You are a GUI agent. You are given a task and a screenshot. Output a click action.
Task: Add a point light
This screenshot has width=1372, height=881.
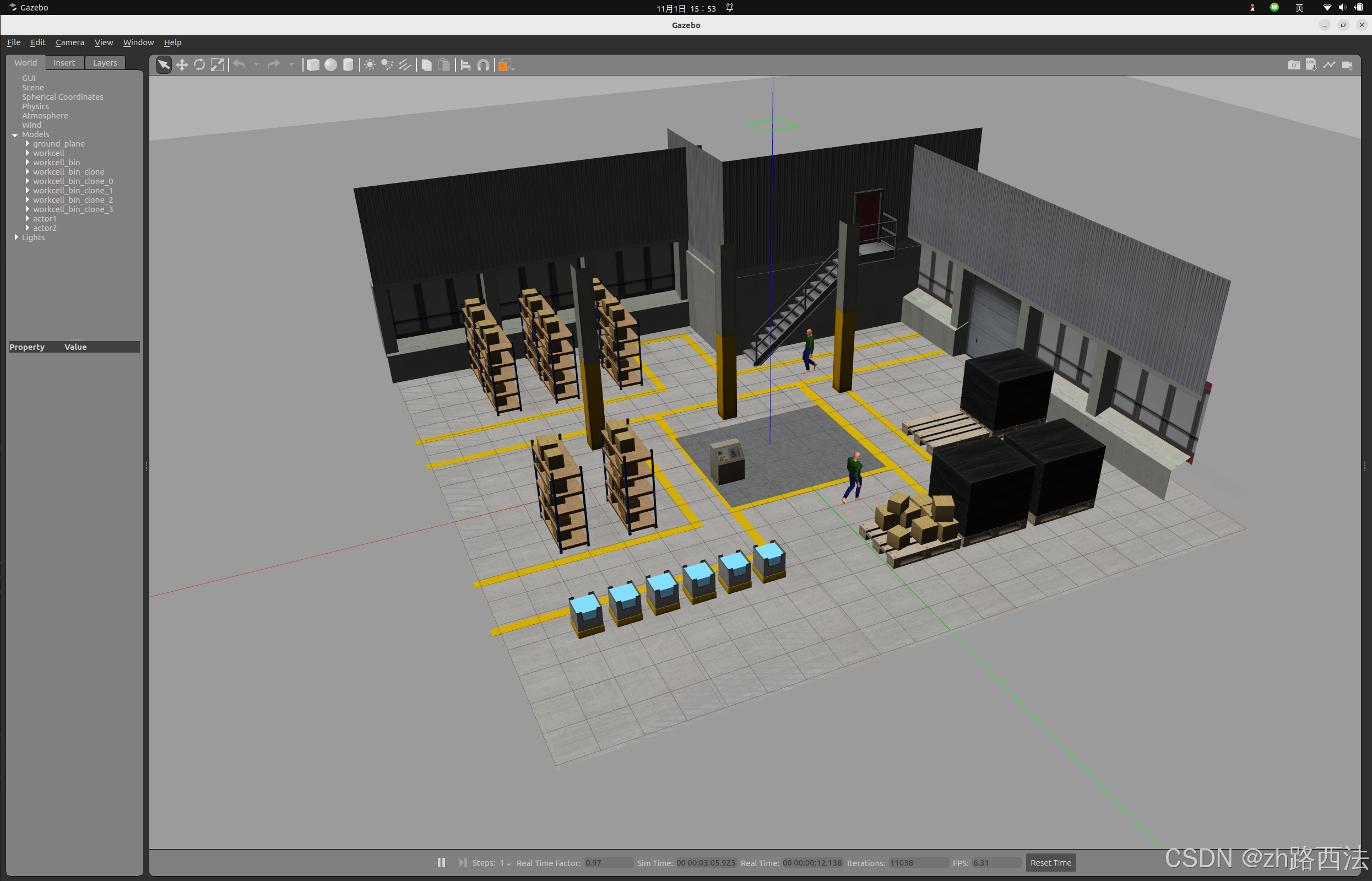(370, 64)
